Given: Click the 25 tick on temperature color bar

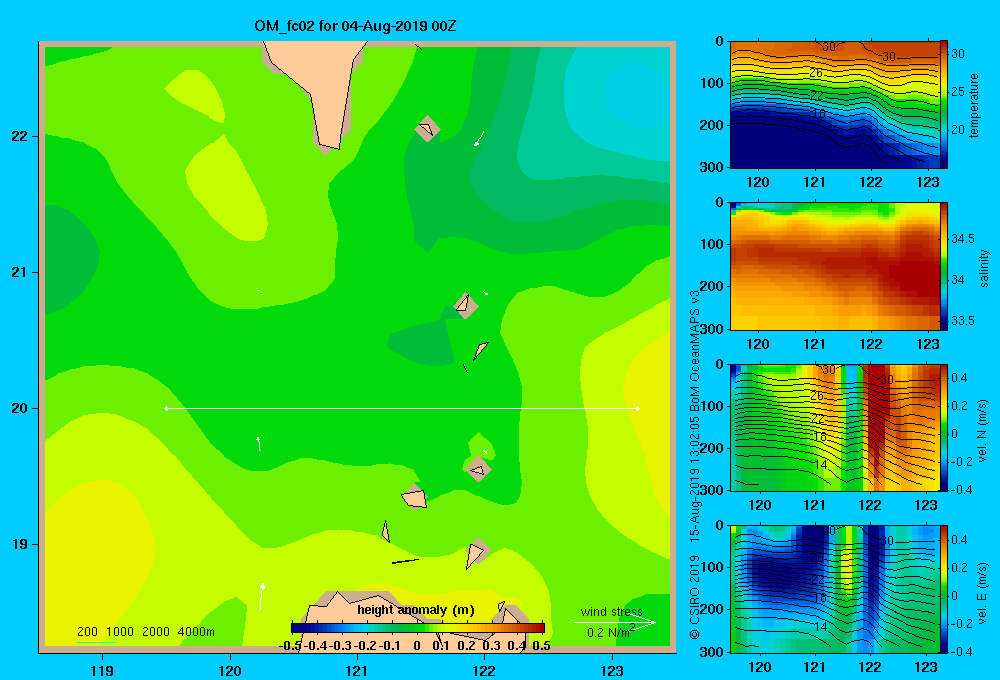Looking at the screenshot, I should coord(958,92).
